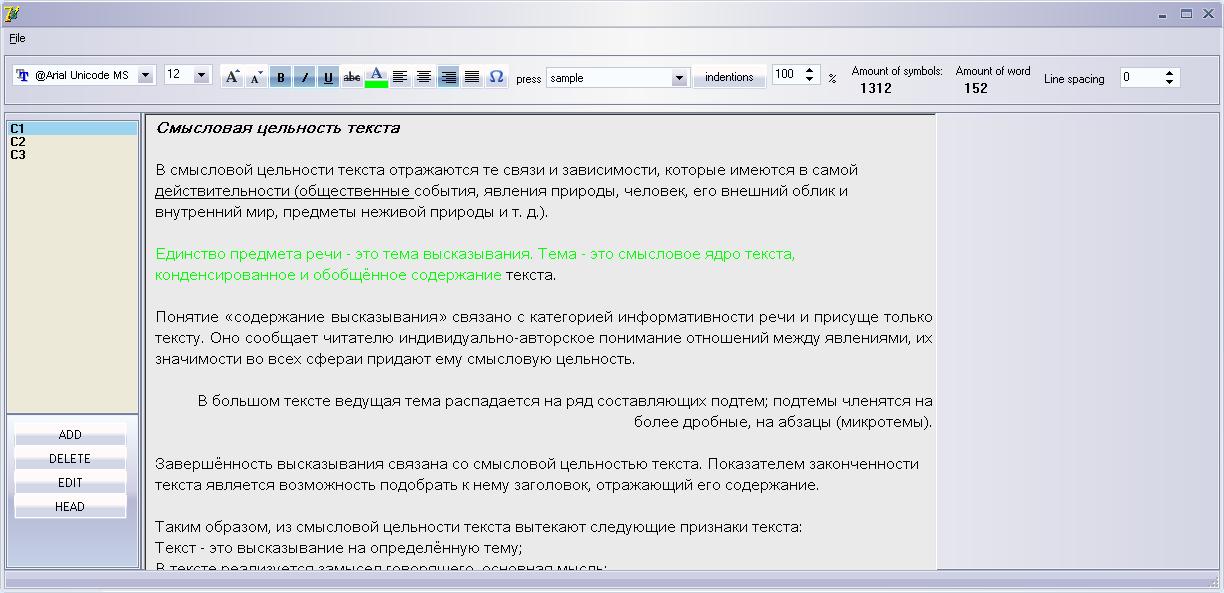This screenshot has width=1224, height=593.
Task: Open the font color tool
Action: (x=376, y=75)
